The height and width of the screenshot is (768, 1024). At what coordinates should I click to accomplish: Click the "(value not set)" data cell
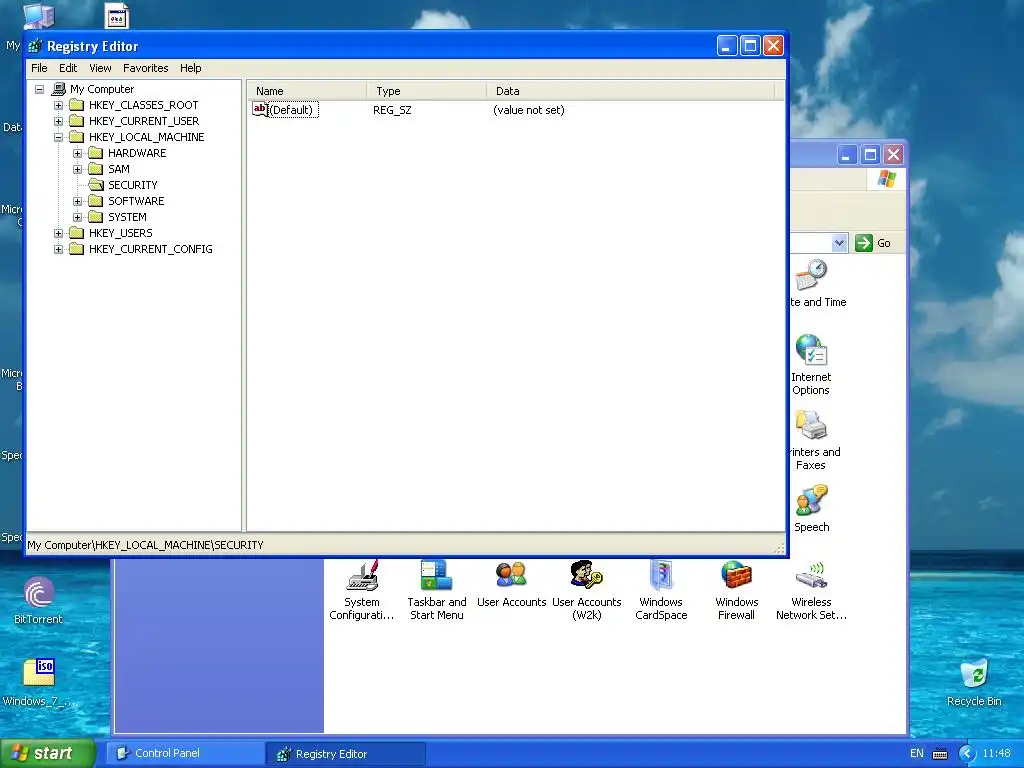528,110
